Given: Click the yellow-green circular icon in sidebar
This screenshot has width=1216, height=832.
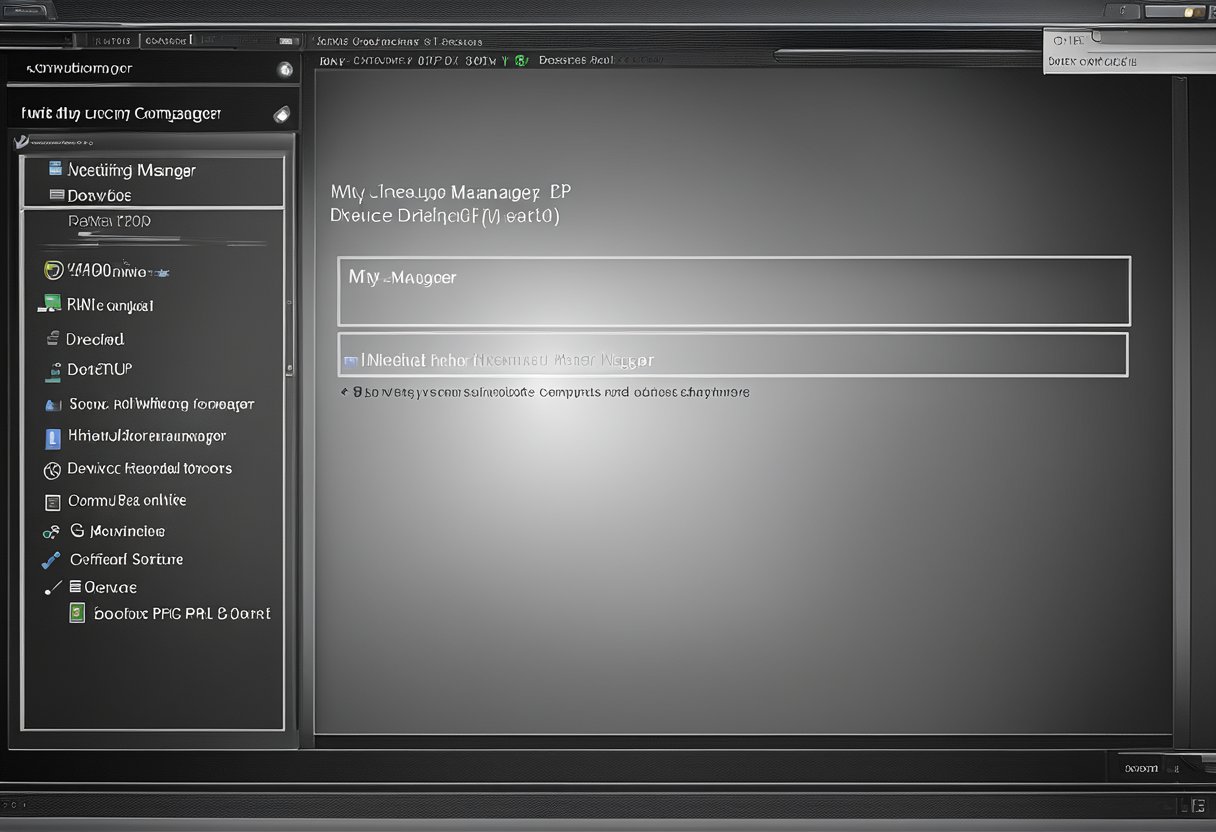Looking at the screenshot, I should pyautogui.click(x=54, y=270).
